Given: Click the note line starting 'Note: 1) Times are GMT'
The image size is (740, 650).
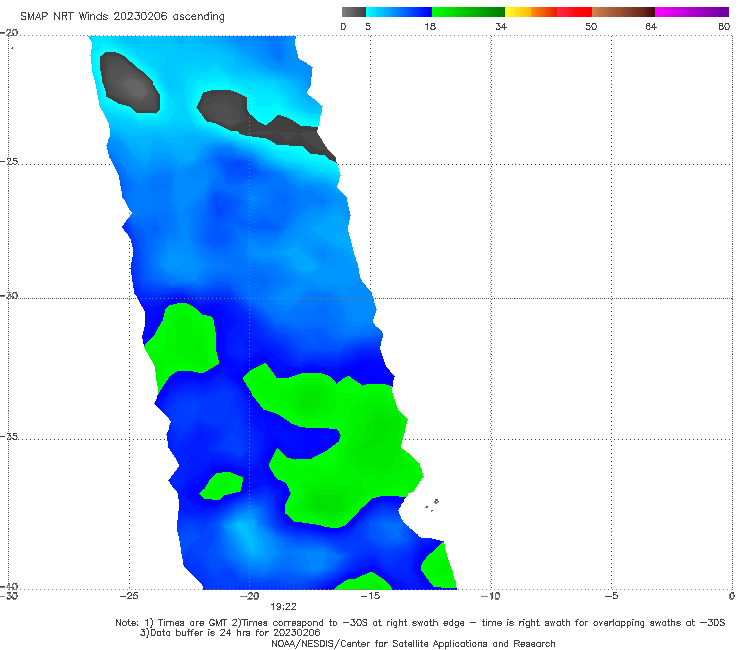Looking at the screenshot, I should point(420,623).
